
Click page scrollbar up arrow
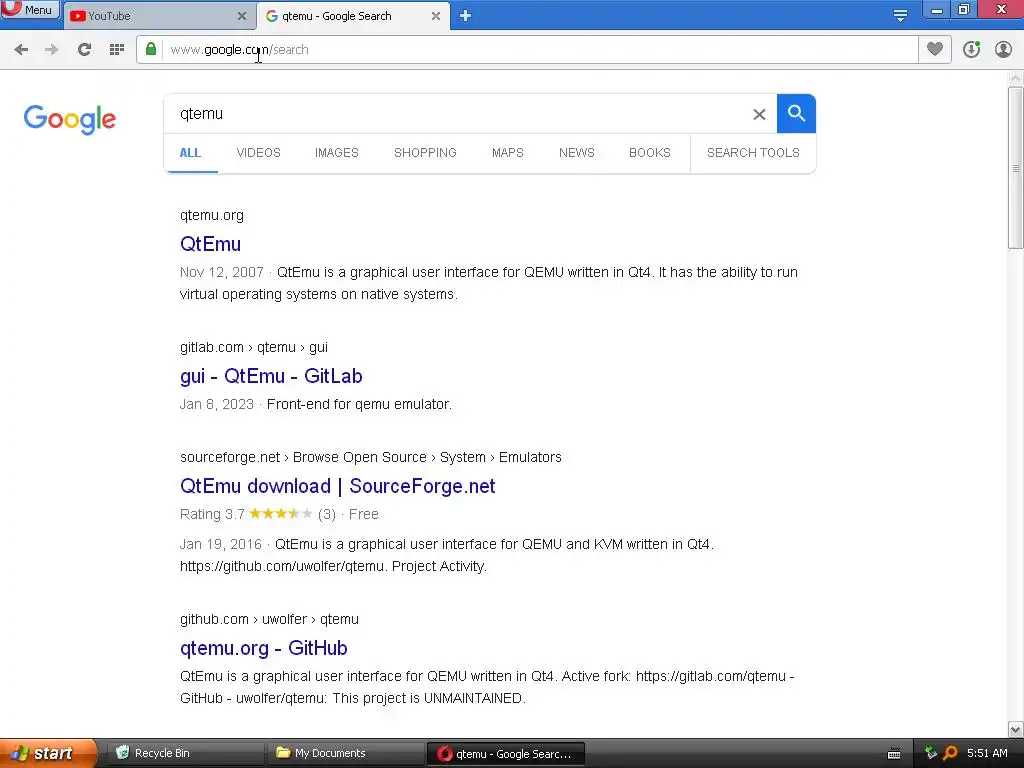pos(1016,78)
